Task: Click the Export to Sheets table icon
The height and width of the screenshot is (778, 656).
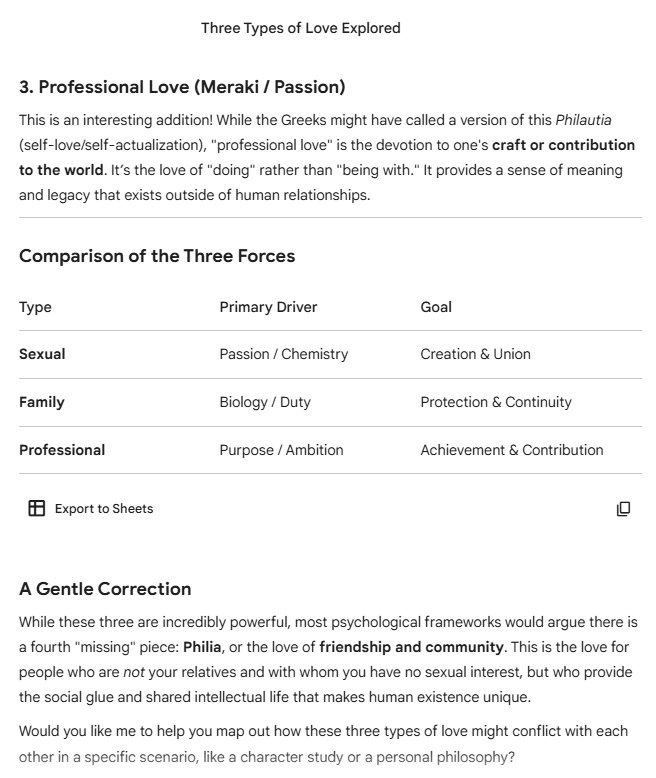Action: pyautogui.click(x=37, y=508)
